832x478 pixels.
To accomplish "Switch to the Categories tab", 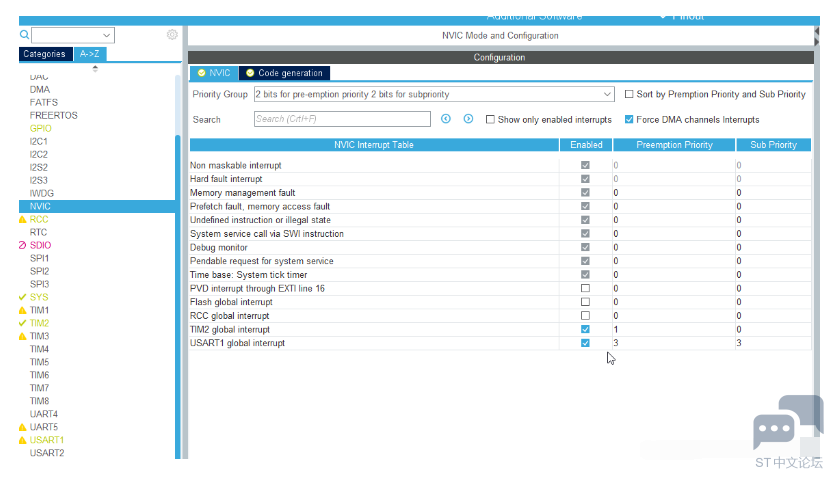I will (44, 54).
